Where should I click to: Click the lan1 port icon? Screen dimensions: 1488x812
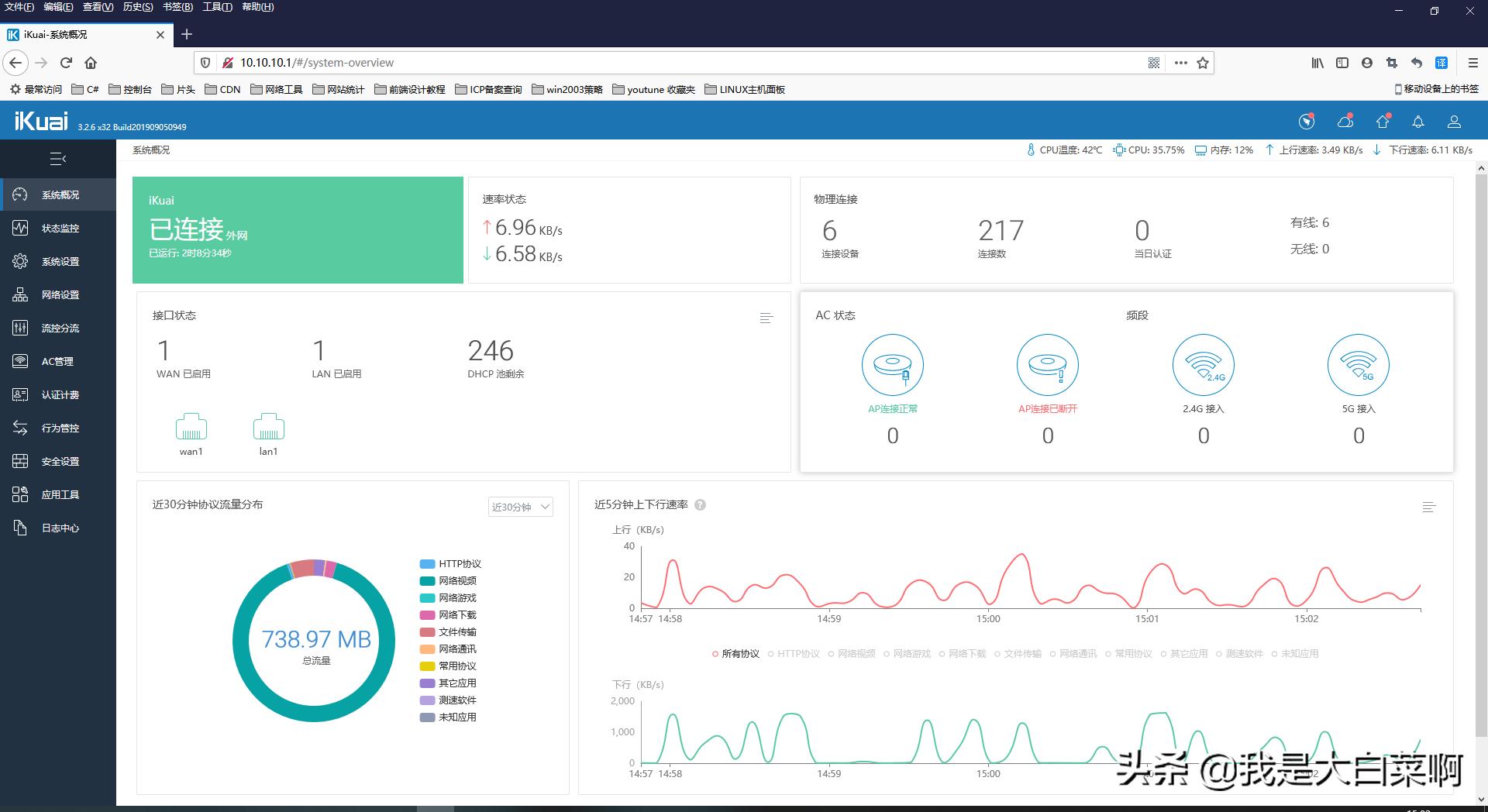point(268,427)
